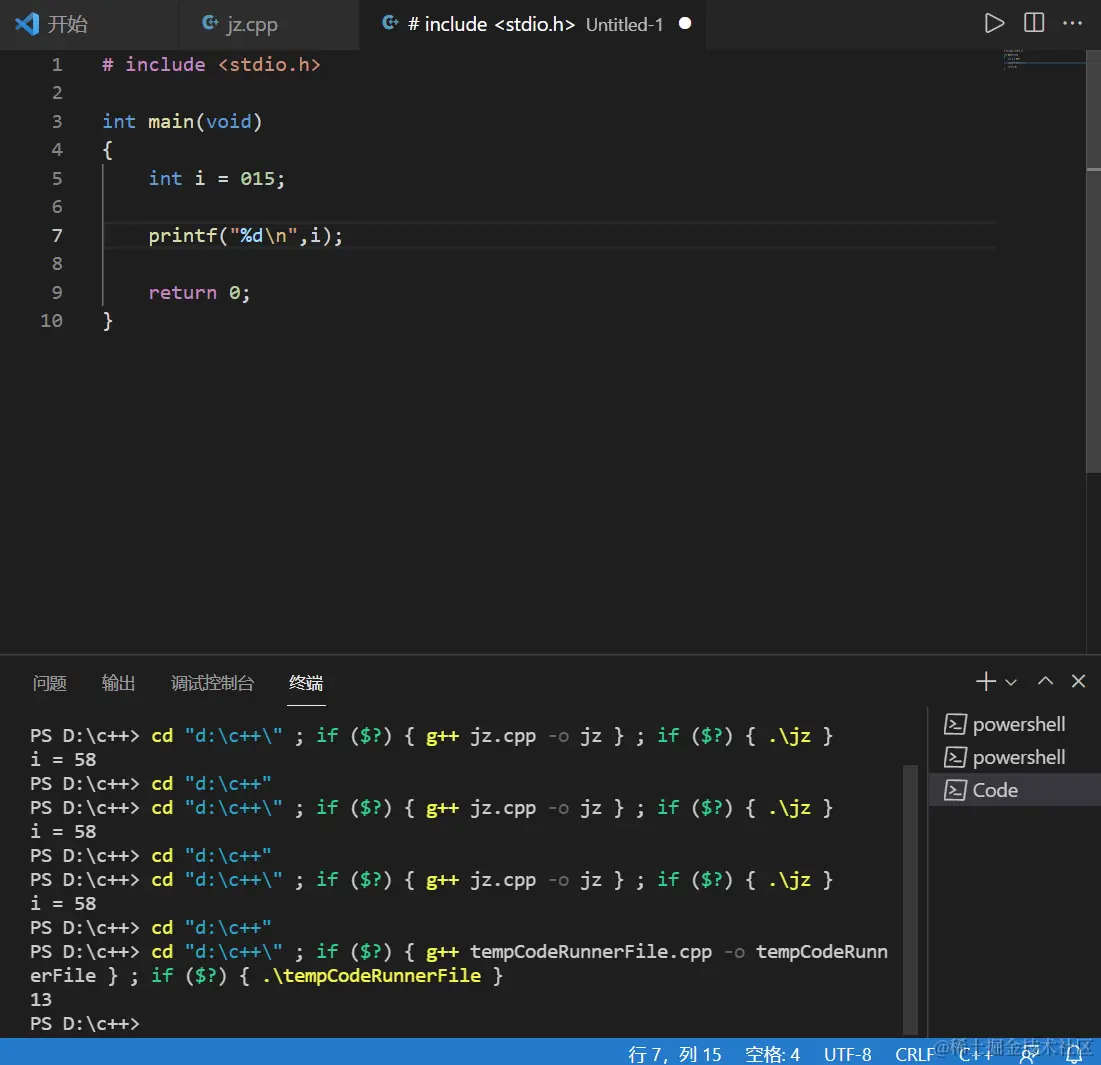Image resolution: width=1101 pixels, height=1065 pixels.
Task: Select the 终端 panel tab
Action: 306,682
